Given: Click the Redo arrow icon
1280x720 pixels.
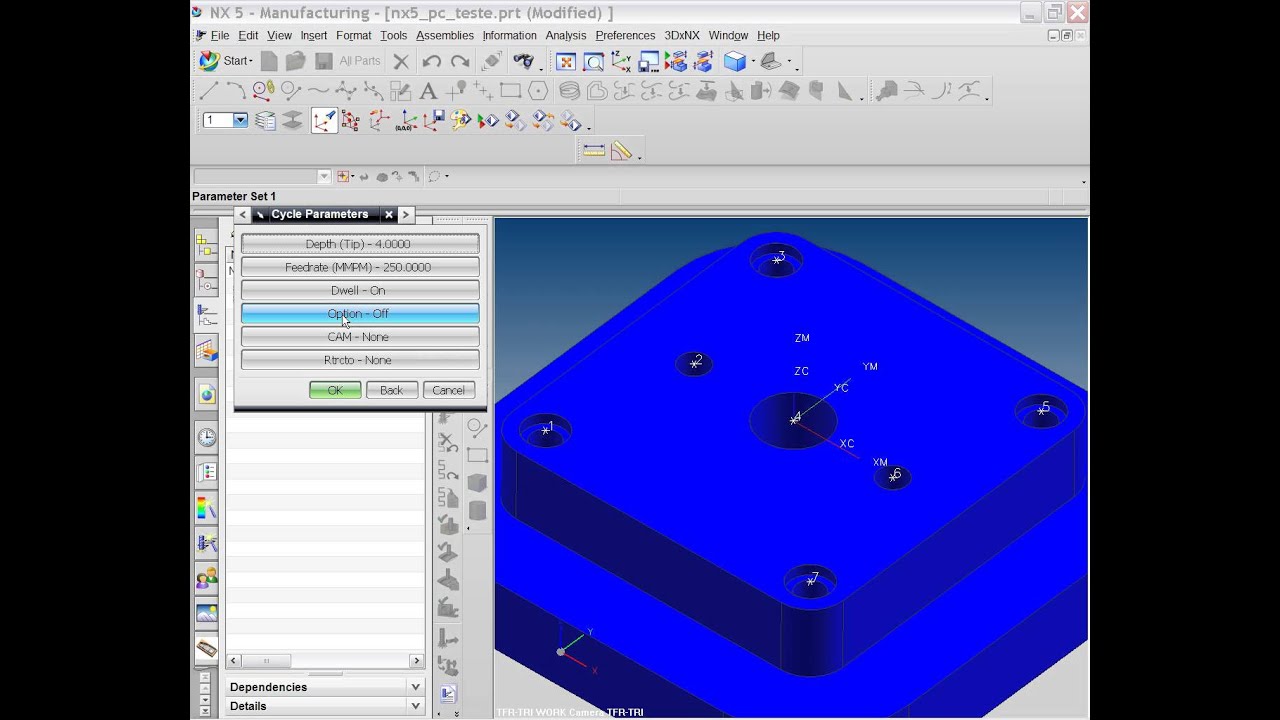Looking at the screenshot, I should (x=460, y=62).
